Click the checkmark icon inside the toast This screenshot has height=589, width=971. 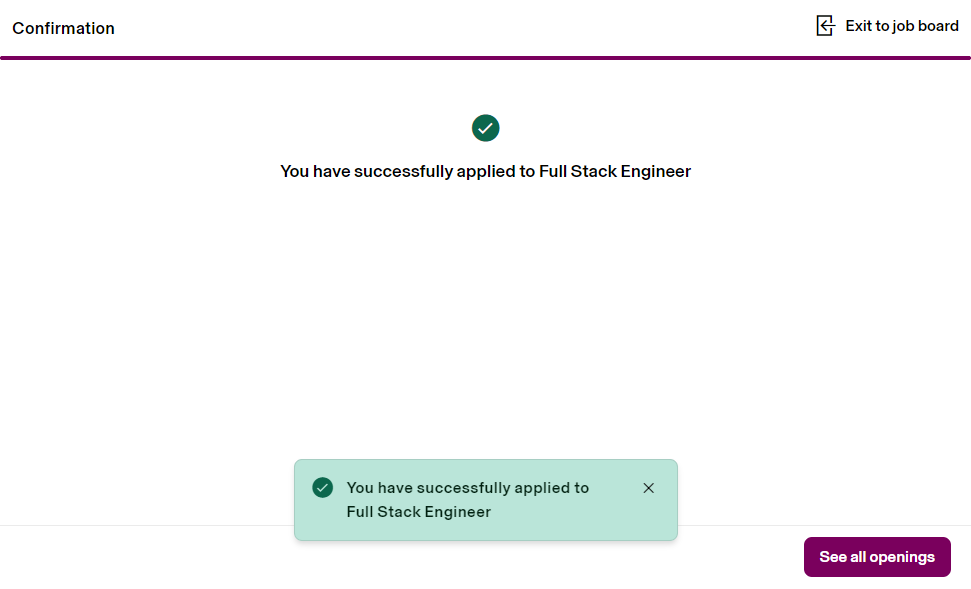coord(322,487)
